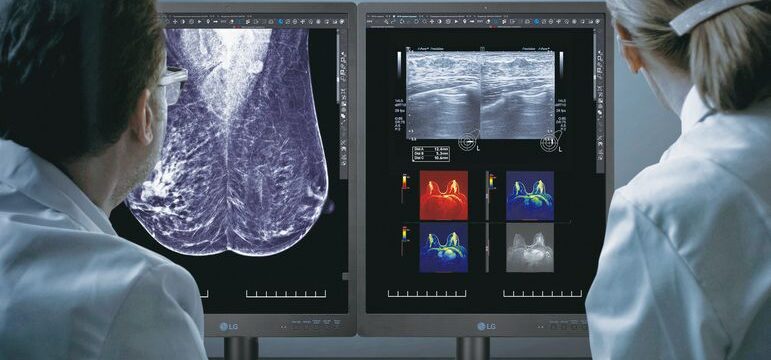Click the probe orientation marker under the right ultrasound
Screen dimensions: 771x360
[552, 141]
